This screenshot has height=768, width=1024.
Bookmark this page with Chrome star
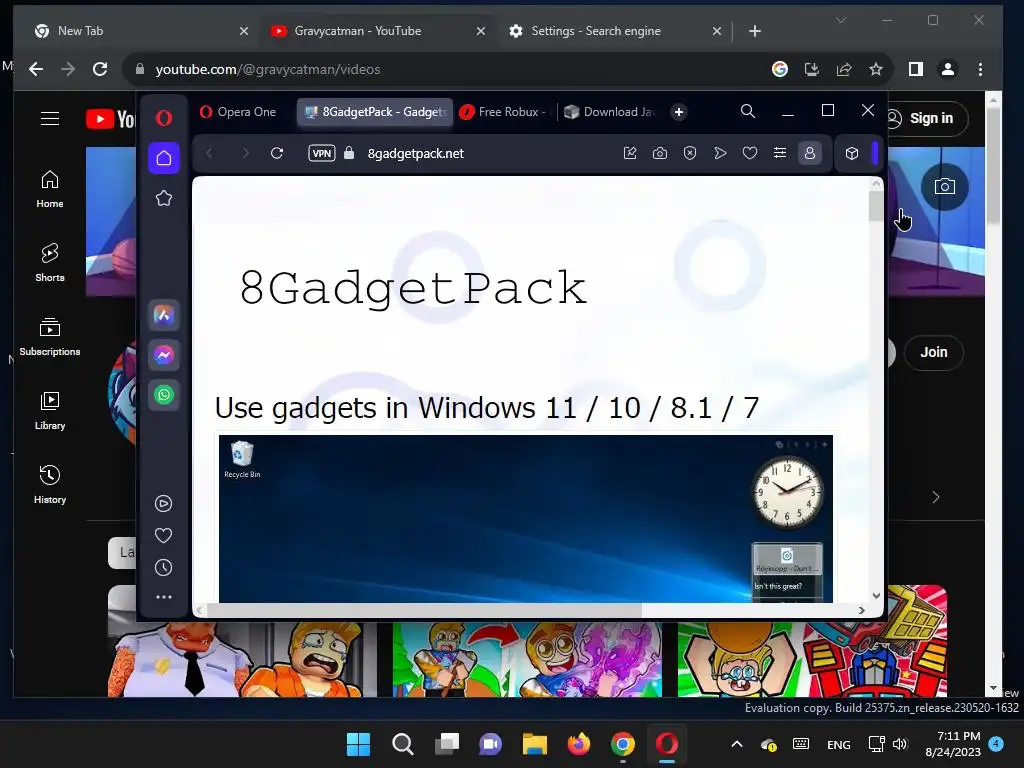point(876,69)
